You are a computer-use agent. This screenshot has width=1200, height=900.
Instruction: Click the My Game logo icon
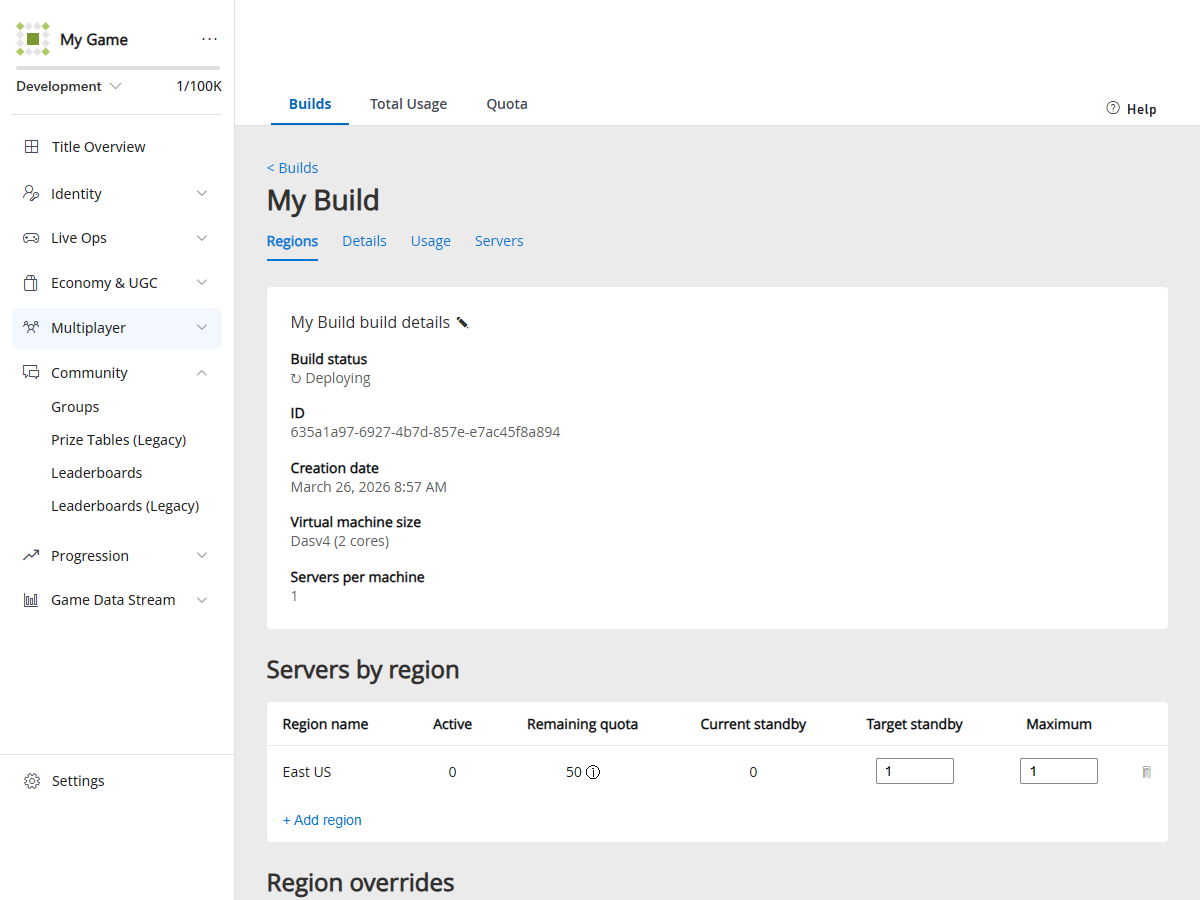point(33,39)
